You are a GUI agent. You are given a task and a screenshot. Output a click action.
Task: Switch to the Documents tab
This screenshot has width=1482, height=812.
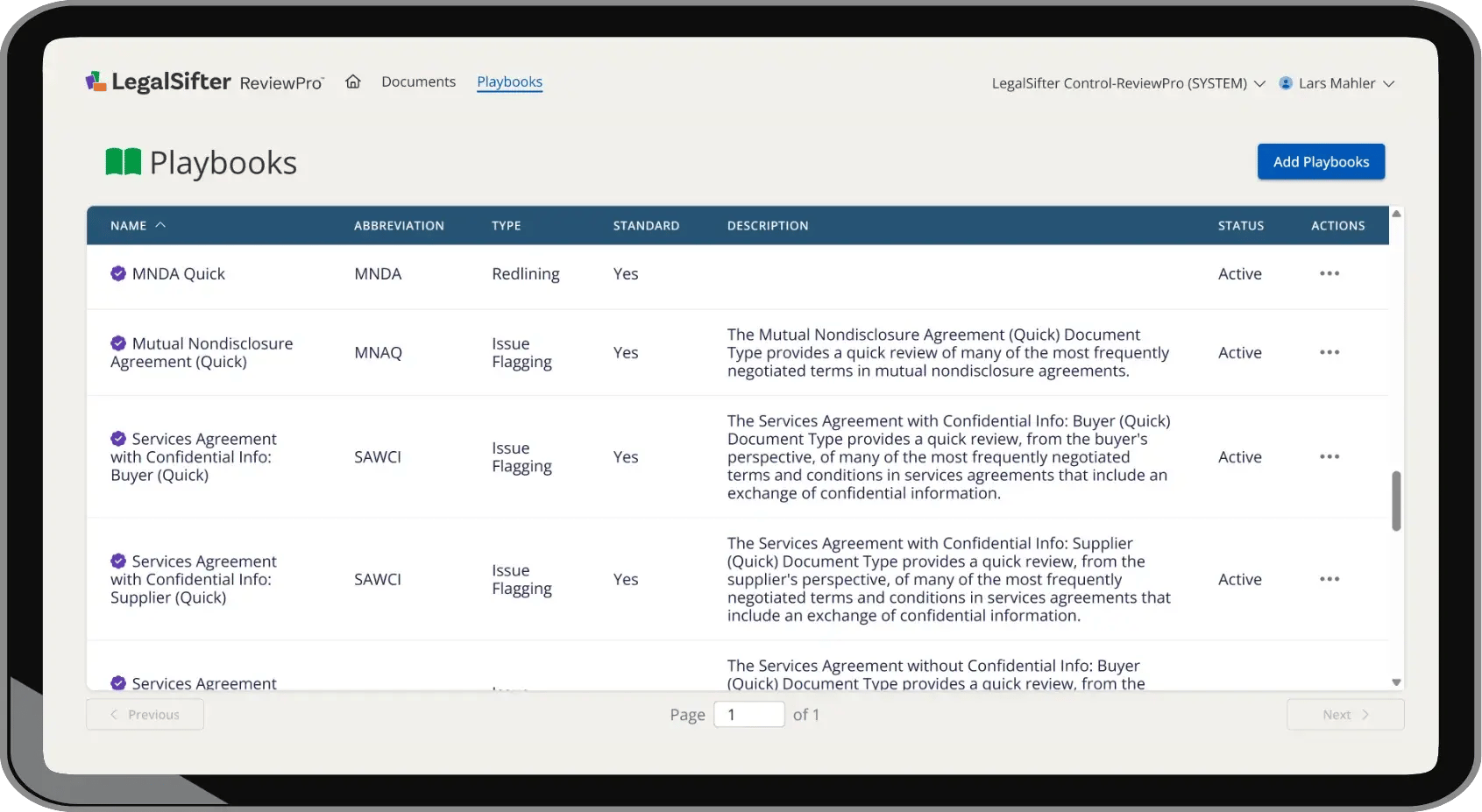click(418, 81)
